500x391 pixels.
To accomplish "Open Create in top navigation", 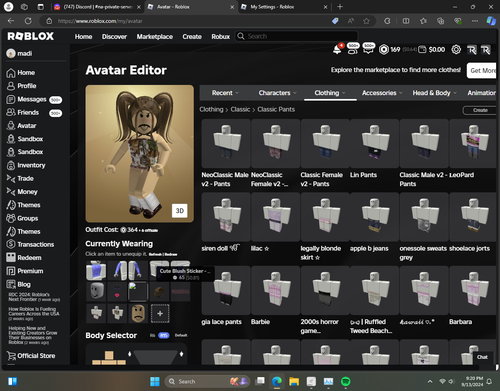I will 192,36.
